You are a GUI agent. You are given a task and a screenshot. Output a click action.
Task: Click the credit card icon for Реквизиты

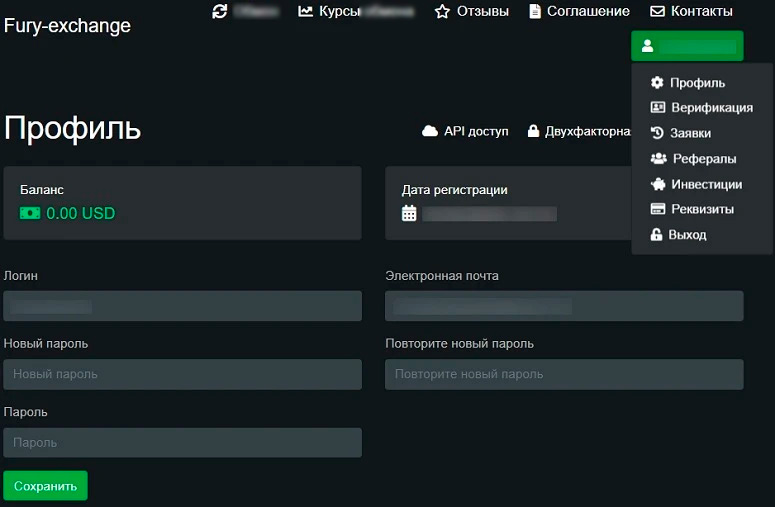click(x=657, y=210)
